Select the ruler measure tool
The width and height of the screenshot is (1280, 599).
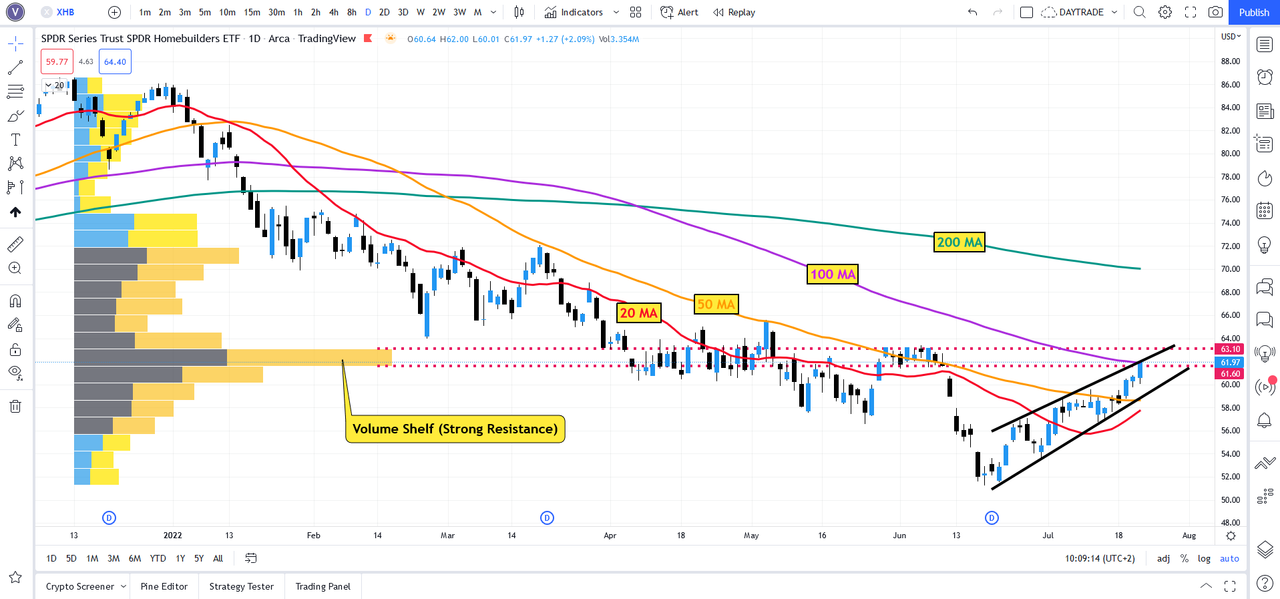point(15,244)
